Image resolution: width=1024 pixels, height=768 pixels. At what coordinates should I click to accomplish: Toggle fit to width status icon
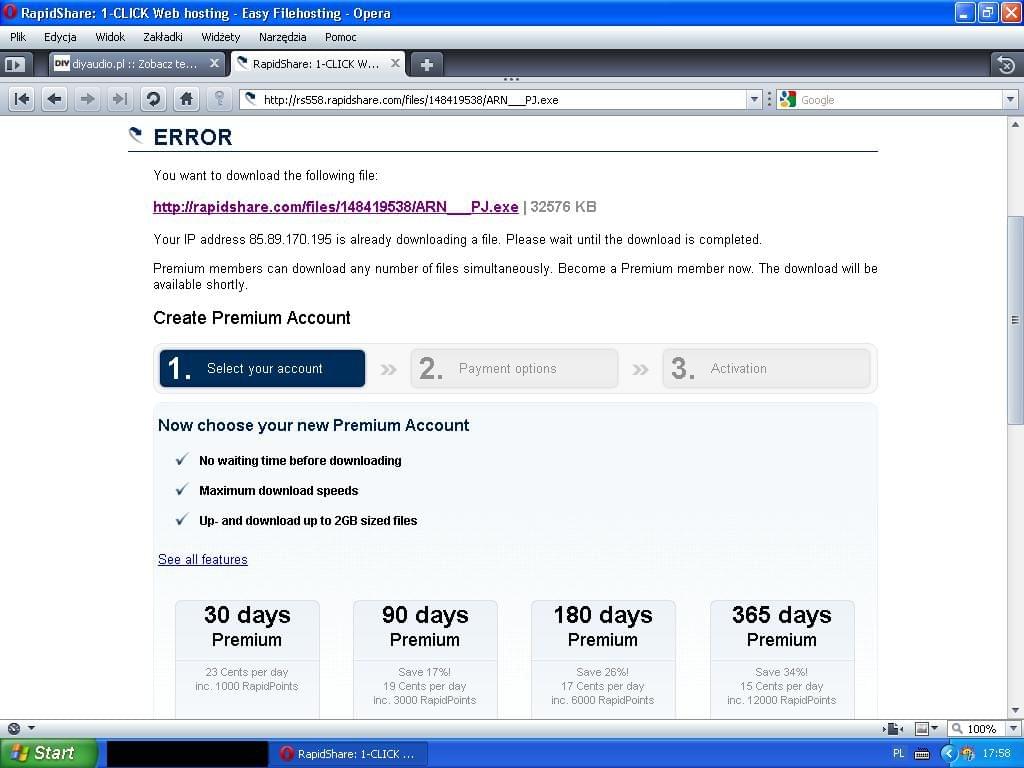(x=893, y=729)
